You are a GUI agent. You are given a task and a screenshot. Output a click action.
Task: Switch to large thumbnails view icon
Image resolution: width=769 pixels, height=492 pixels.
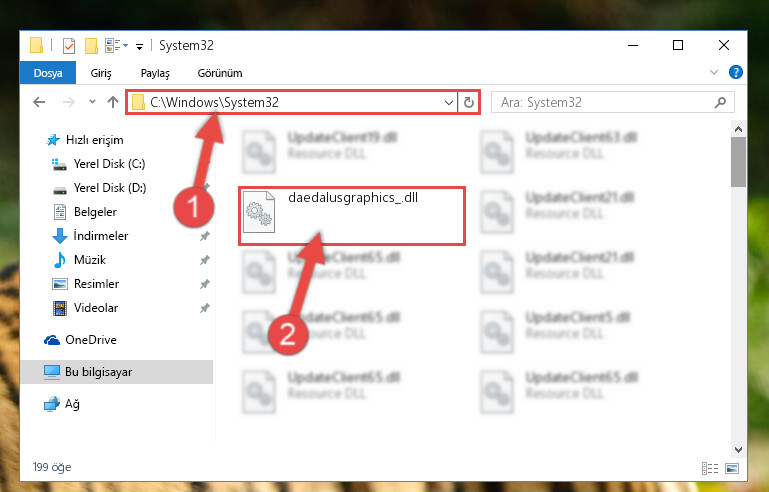(x=732, y=468)
